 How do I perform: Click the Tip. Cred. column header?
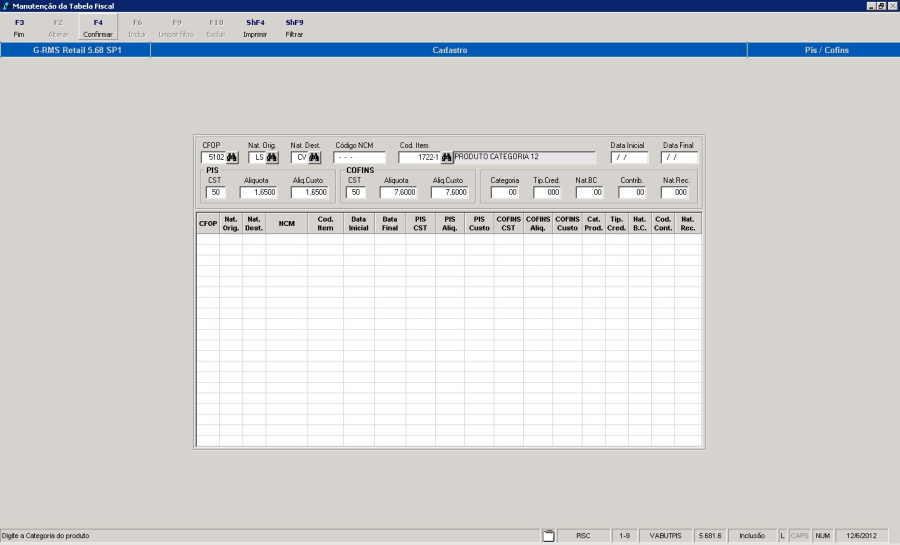[616, 224]
